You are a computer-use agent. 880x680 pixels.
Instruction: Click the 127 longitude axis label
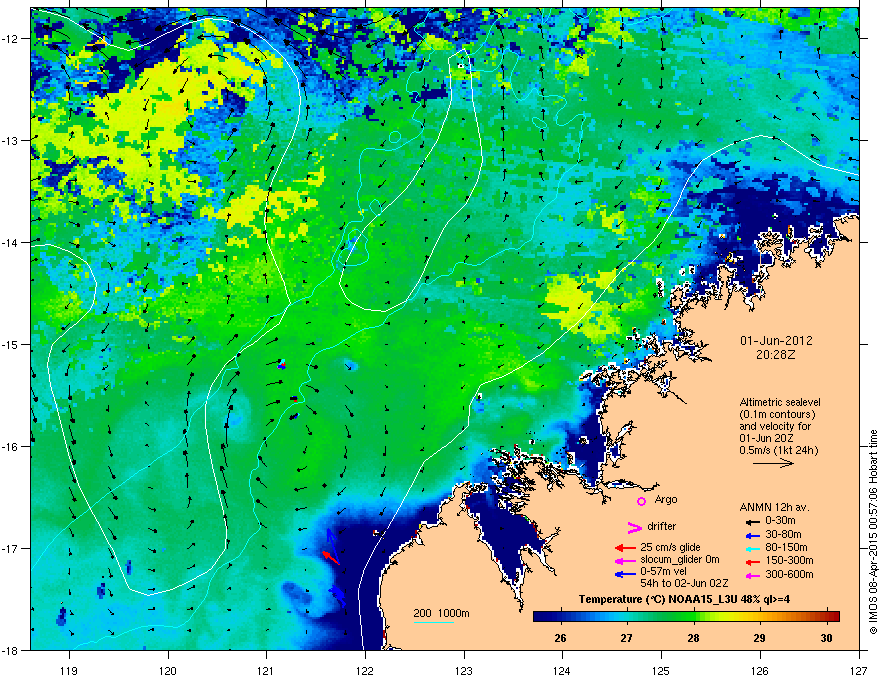[x=859, y=670]
